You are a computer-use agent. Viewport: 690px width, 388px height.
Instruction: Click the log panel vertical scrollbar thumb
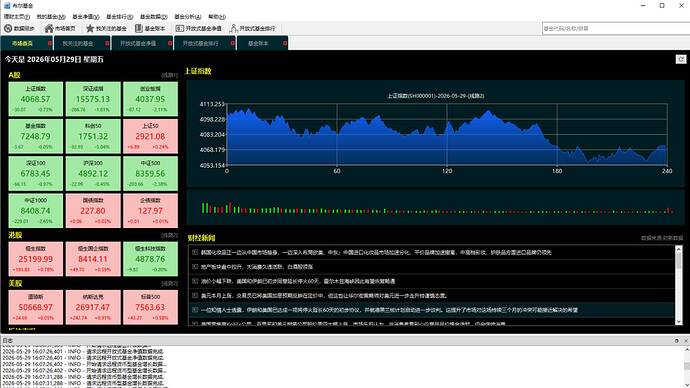(686, 366)
